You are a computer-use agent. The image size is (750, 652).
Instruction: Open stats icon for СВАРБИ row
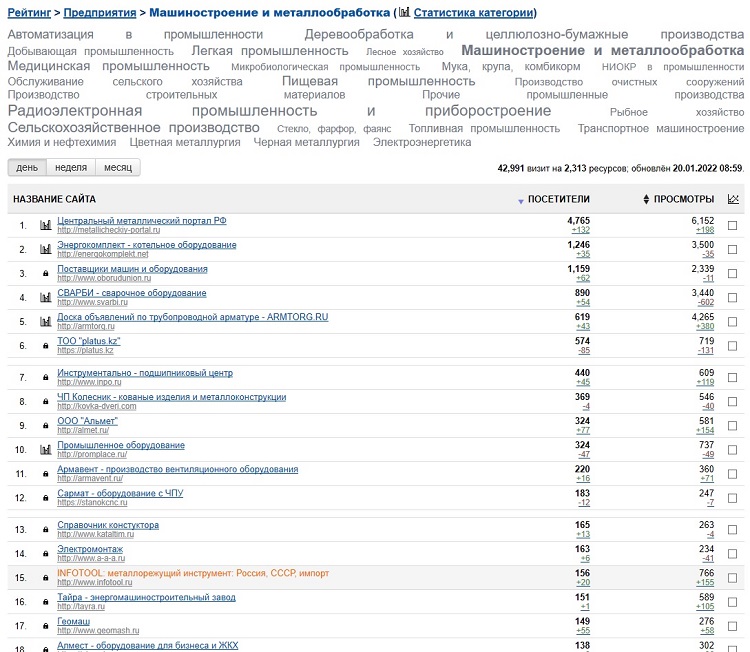pyautogui.click(x=45, y=298)
